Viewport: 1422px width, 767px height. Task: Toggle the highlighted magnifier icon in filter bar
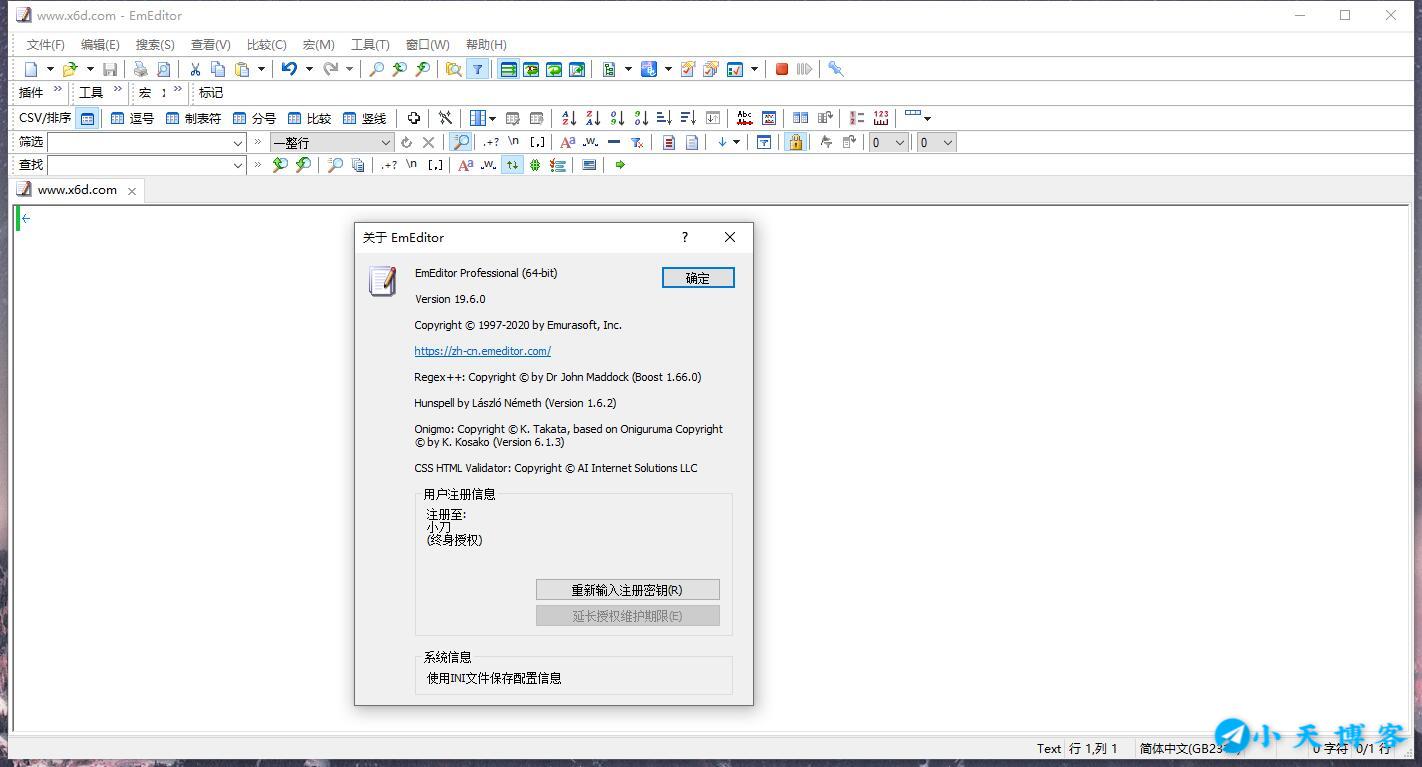[460, 142]
